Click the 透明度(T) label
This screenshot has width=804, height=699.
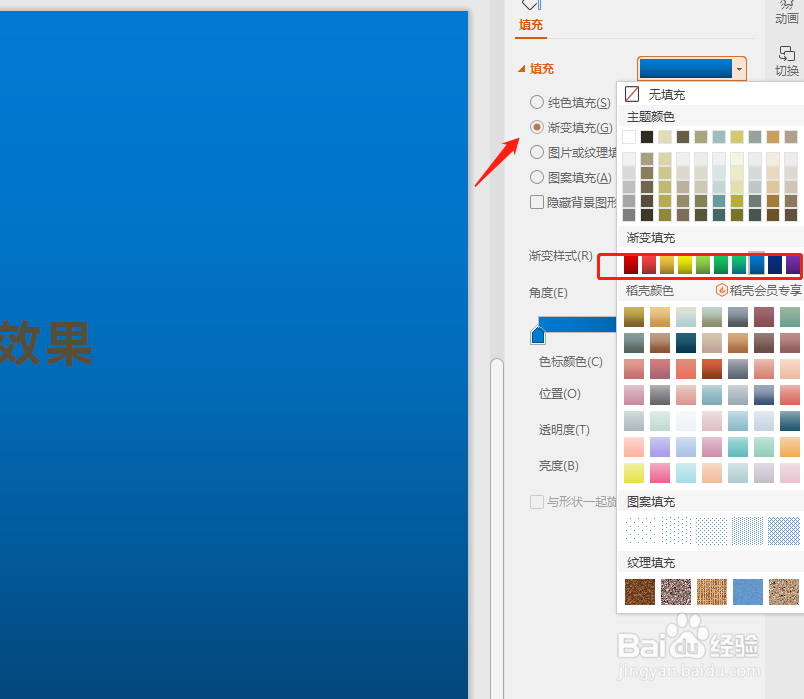(564, 430)
